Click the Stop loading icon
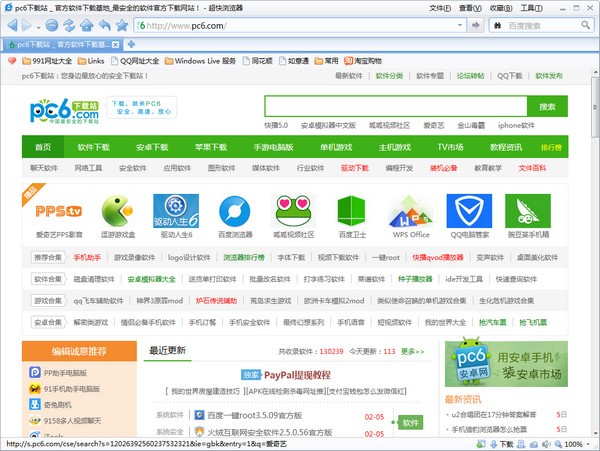The height and width of the screenshot is (451, 600). (x=52, y=26)
